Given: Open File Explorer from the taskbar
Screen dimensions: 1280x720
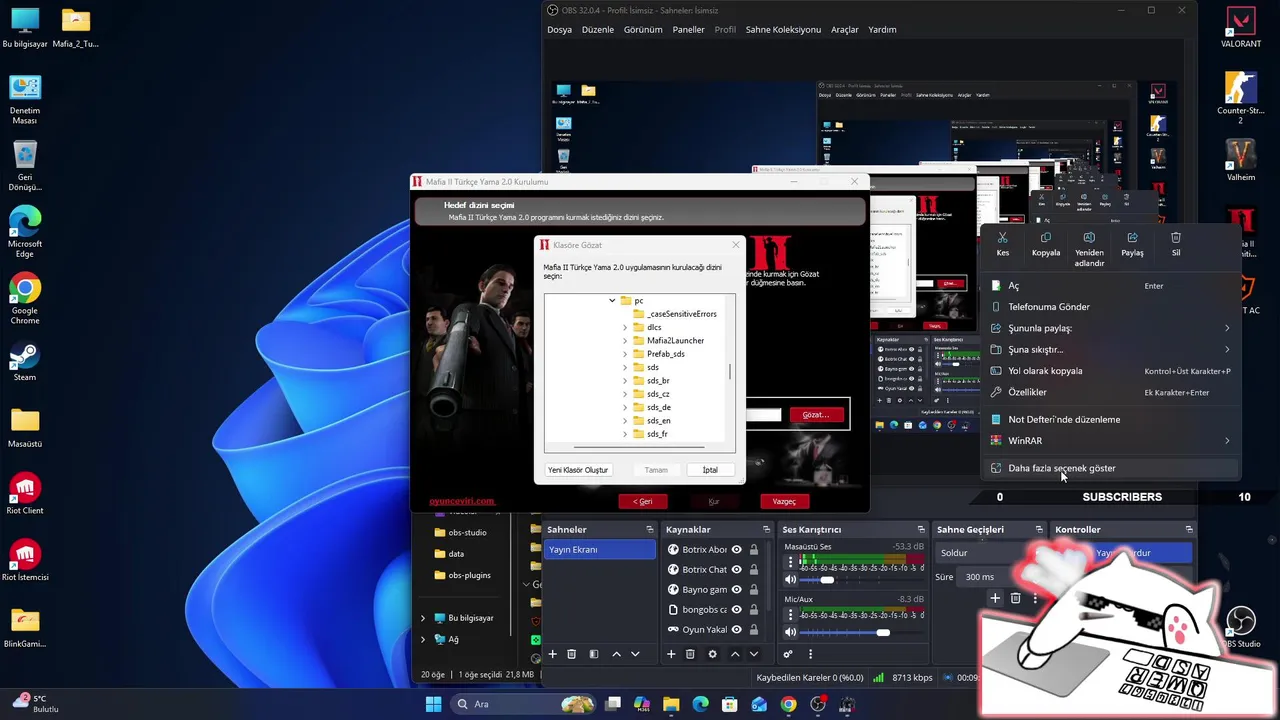Looking at the screenshot, I should tap(671, 704).
